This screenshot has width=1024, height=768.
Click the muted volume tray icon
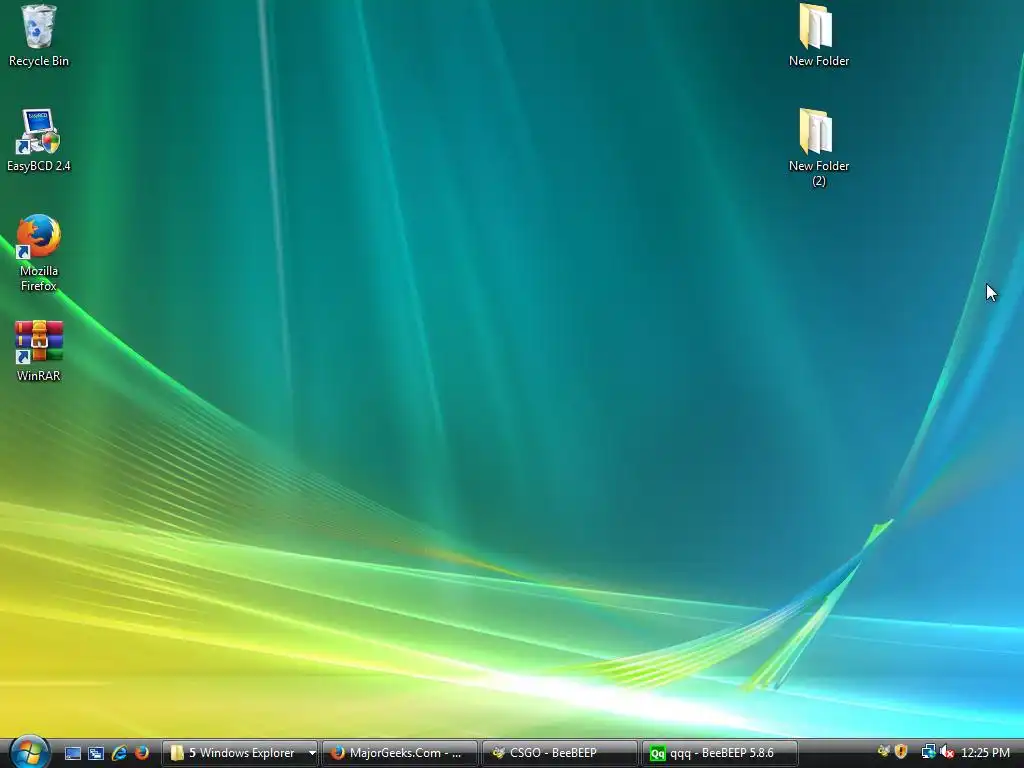click(947, 752)
